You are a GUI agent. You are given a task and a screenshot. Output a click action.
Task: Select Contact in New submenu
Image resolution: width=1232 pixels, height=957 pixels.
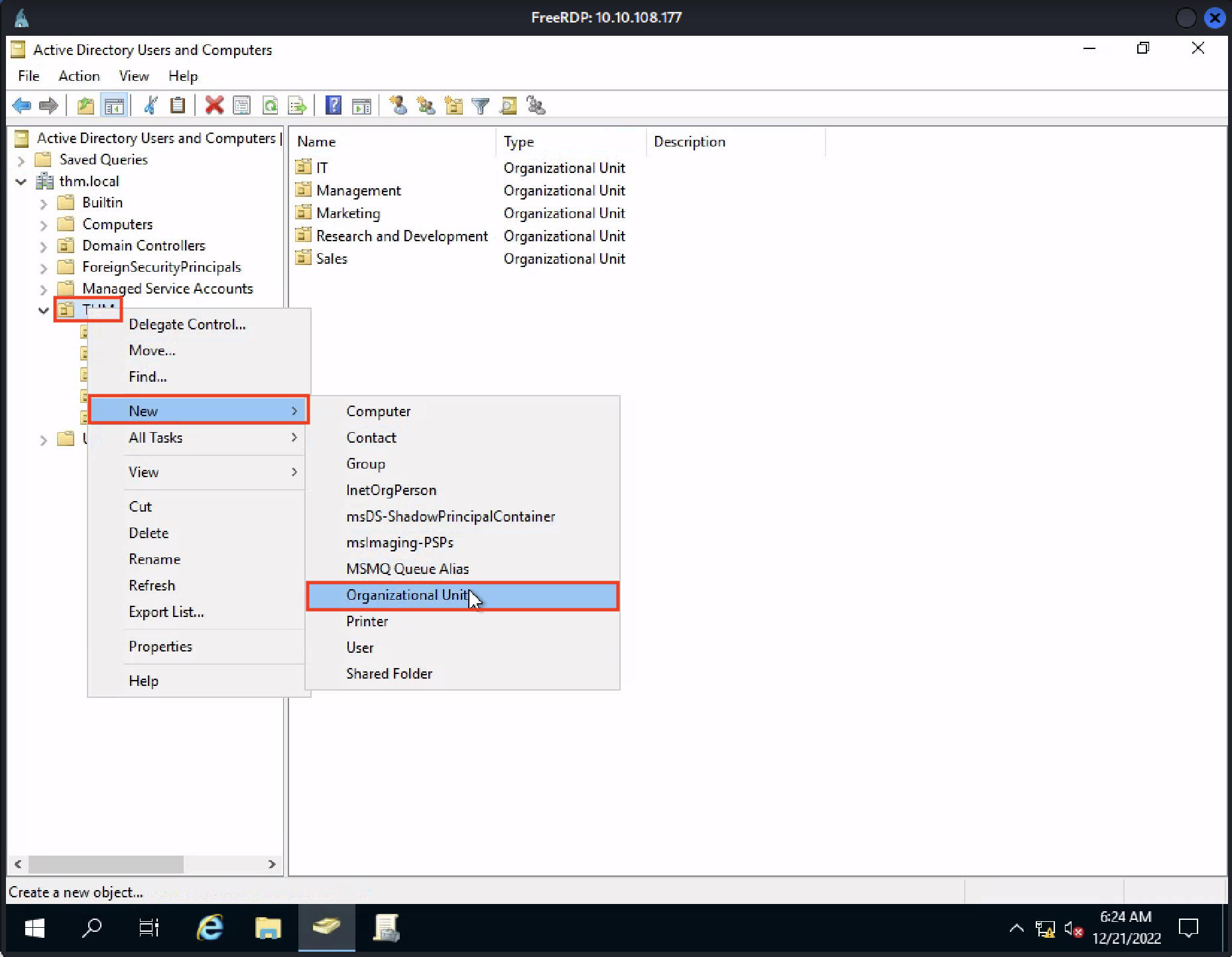point(463,437)
